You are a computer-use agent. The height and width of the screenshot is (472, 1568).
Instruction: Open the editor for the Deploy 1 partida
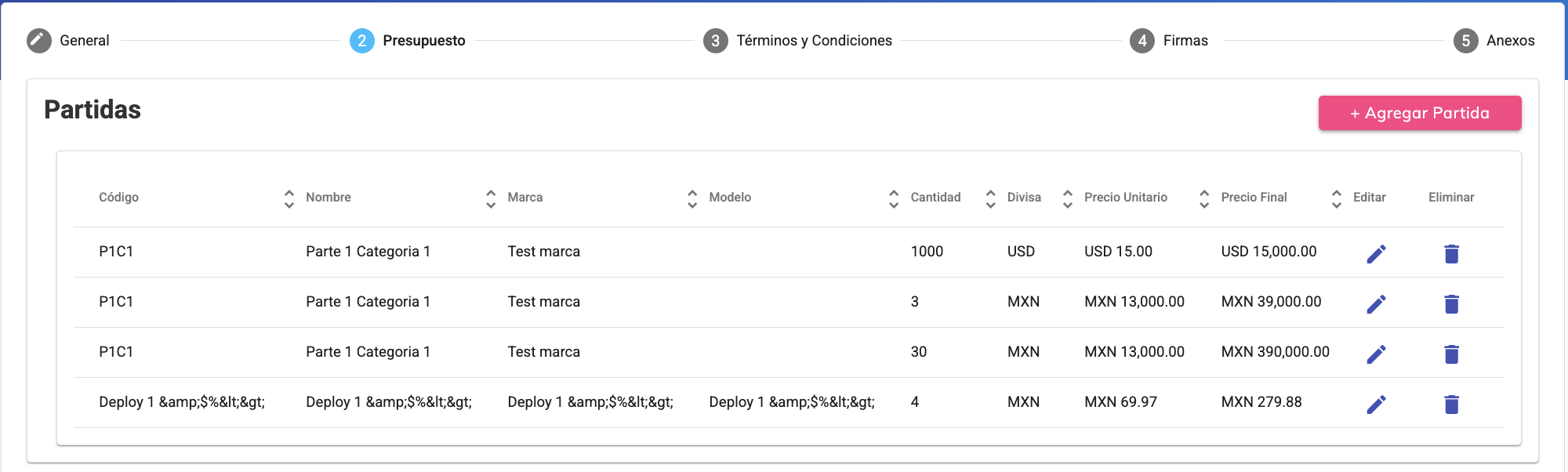click(1376, 404)
